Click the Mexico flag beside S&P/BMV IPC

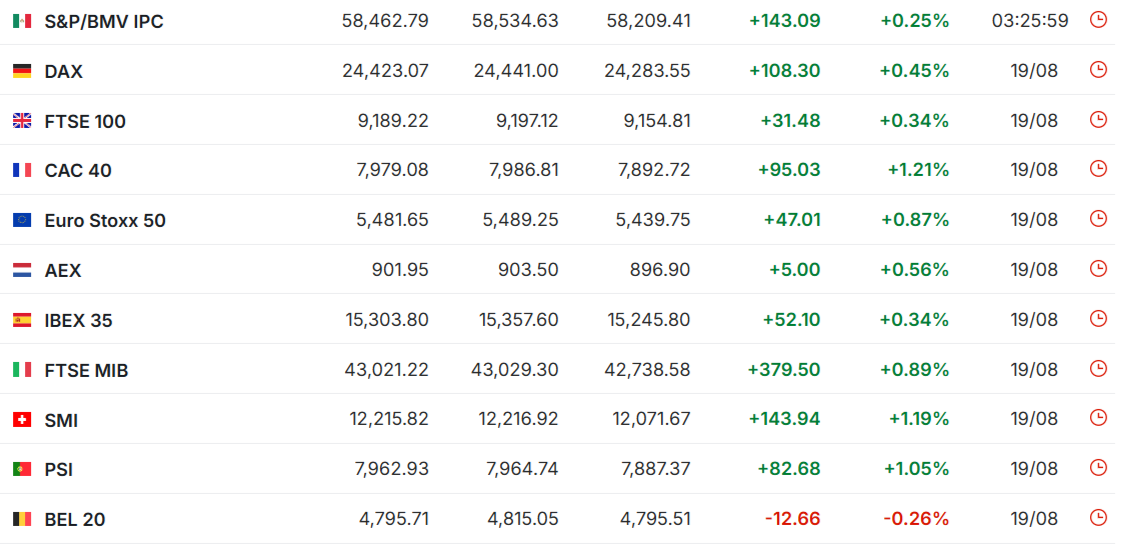click(22, 21)
